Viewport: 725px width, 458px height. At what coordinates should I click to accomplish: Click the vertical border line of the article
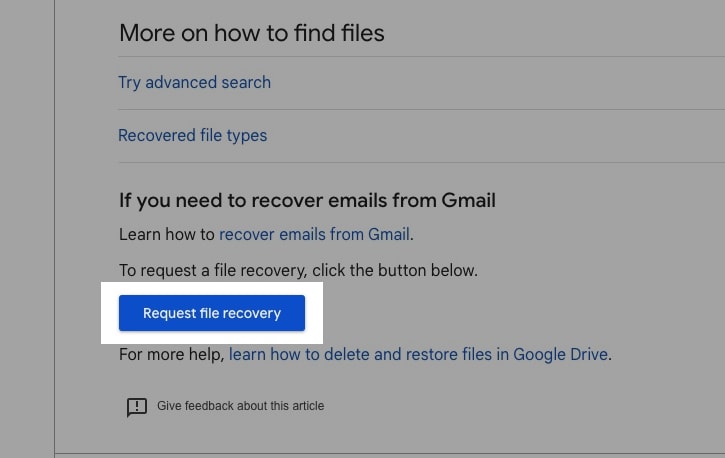point(55,229)
